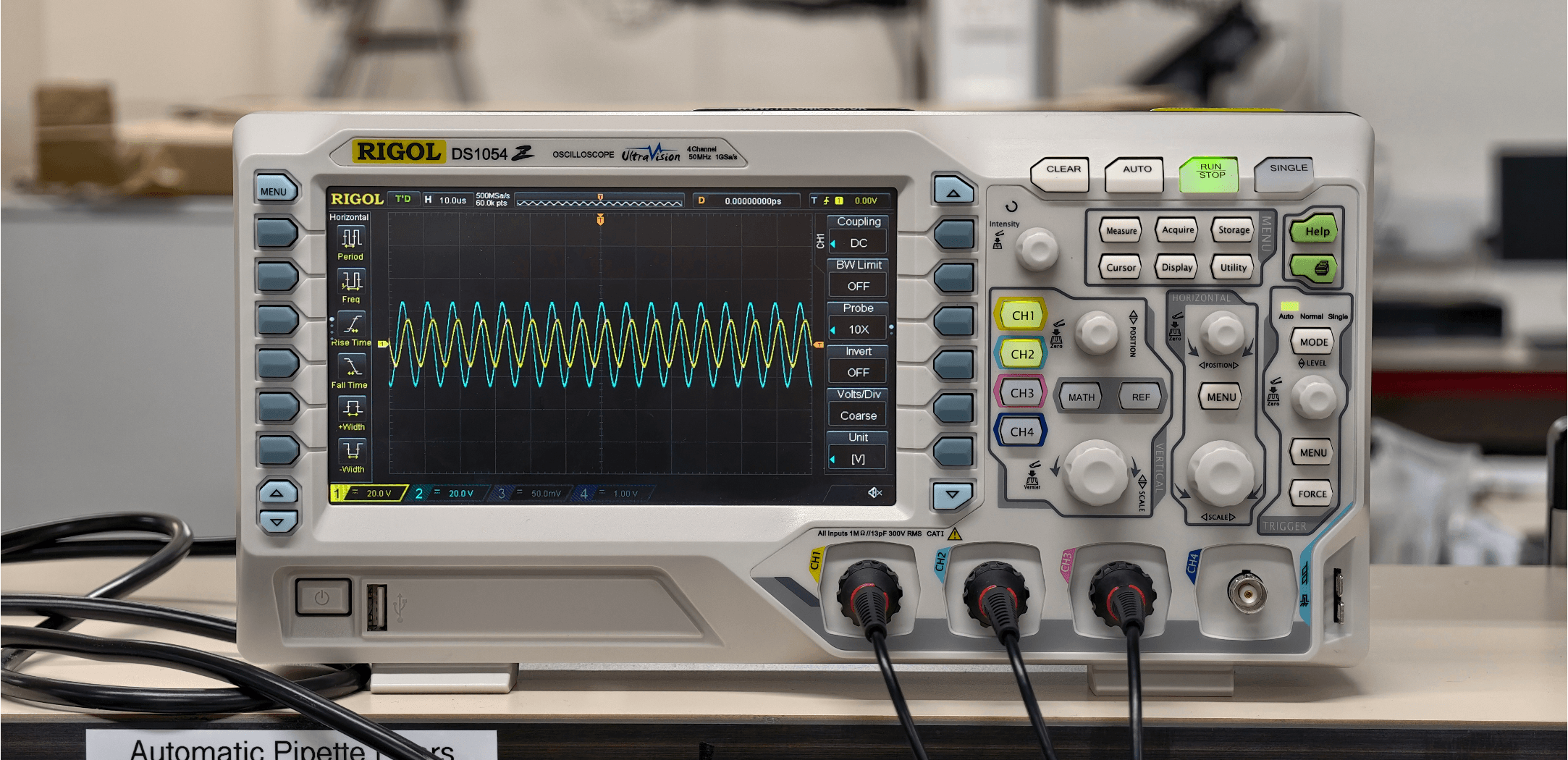Toggle the RUN/STOP acquisition button
1568x760 pixels.
pos(1210,173)
